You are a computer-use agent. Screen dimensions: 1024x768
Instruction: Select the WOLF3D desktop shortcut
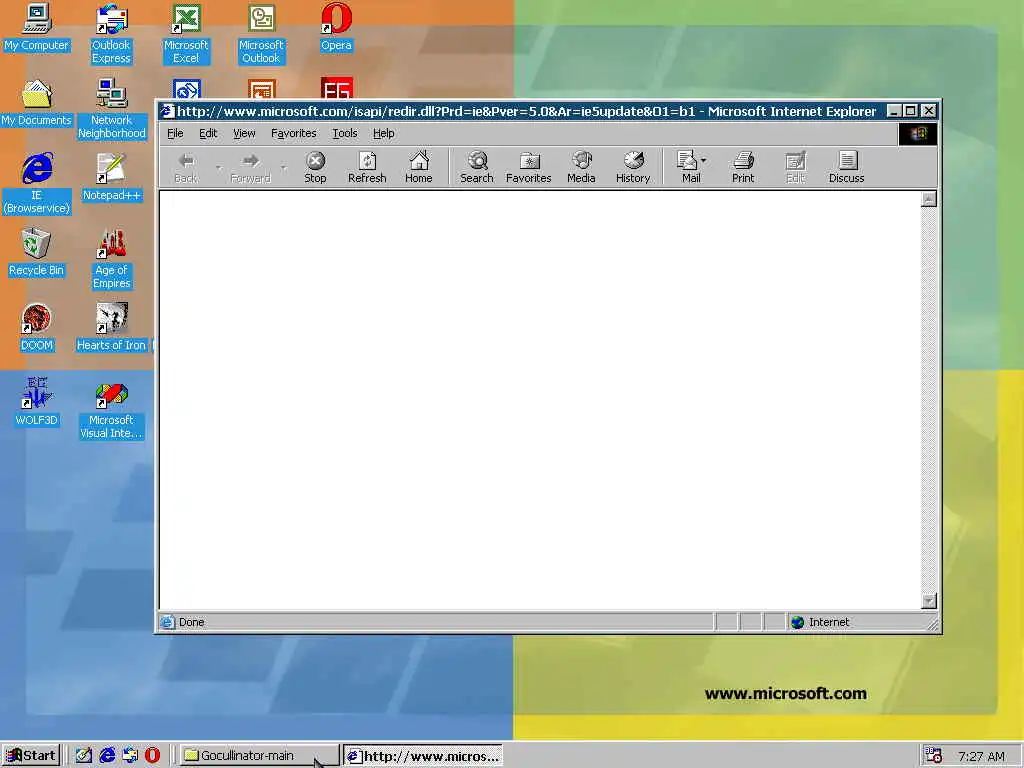[37, 402]
